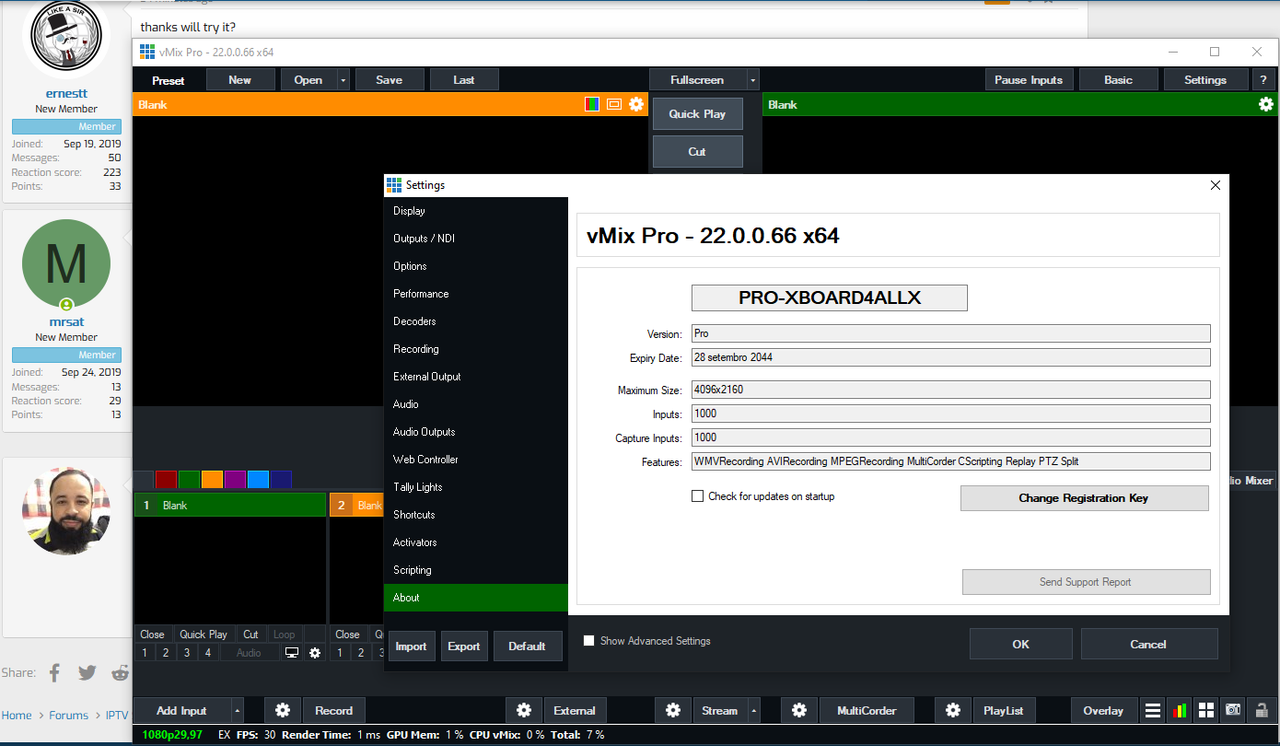Select the Performance settings tab

point(476,294)
